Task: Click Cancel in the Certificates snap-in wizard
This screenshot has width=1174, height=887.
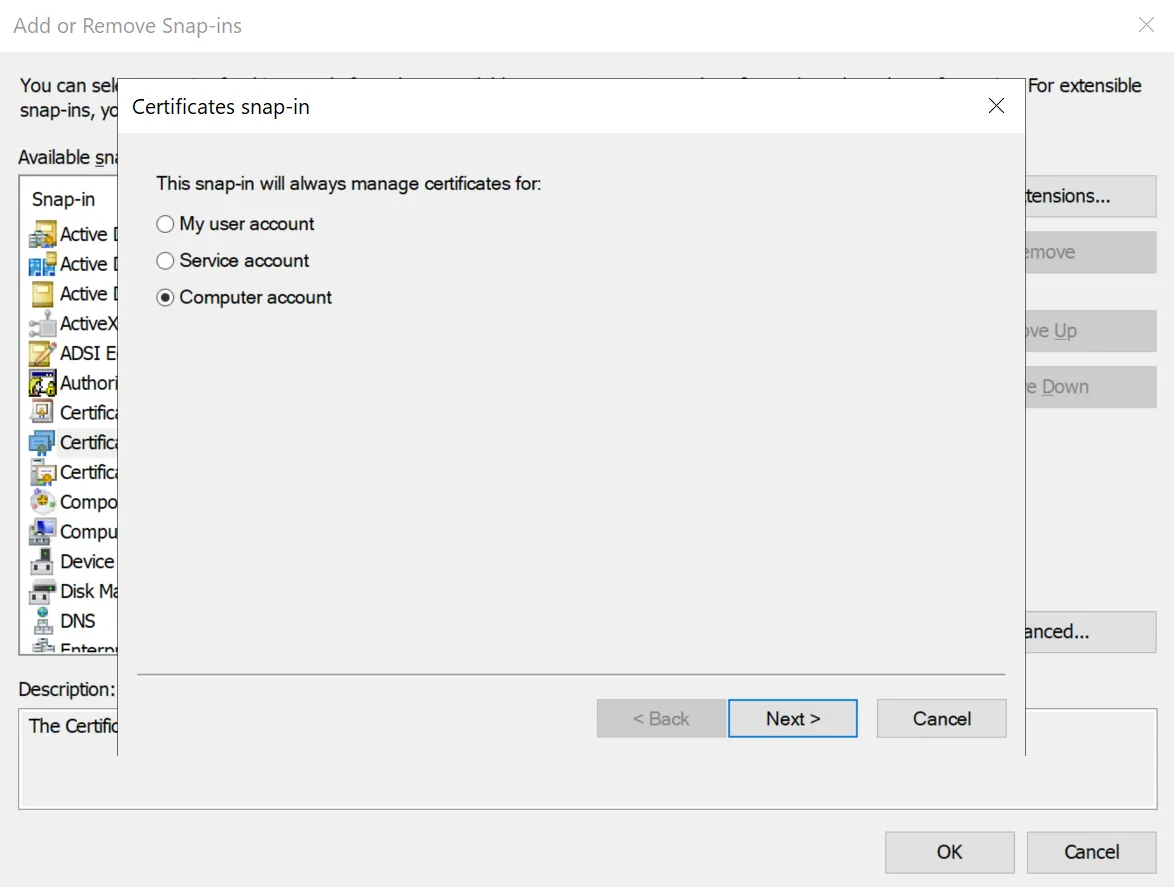Action: 941,719
